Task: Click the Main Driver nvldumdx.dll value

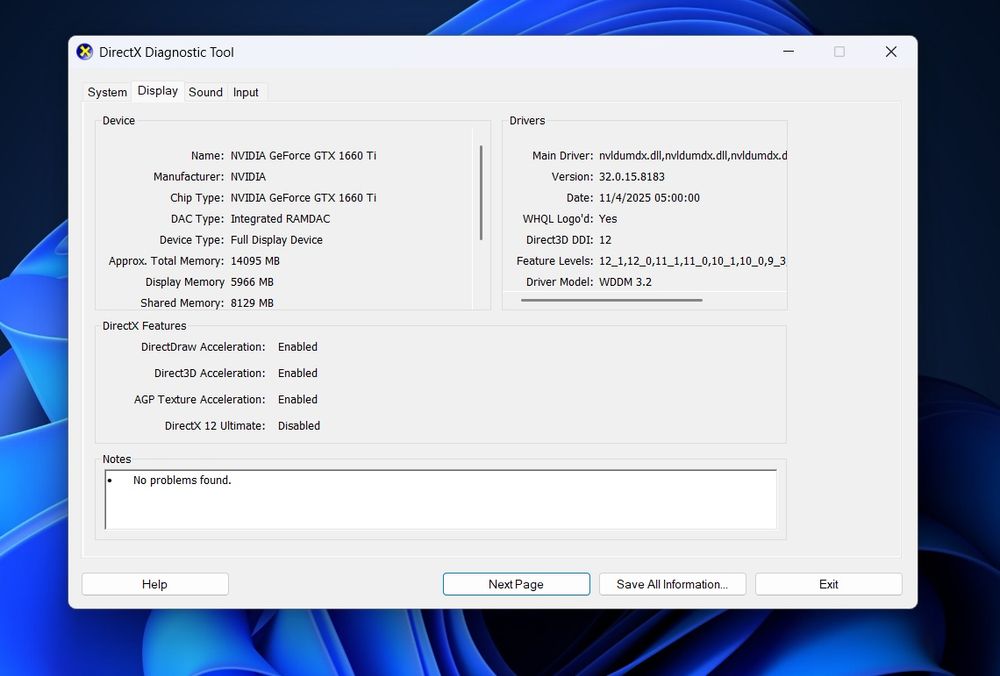Action: (x=693, y=156)
